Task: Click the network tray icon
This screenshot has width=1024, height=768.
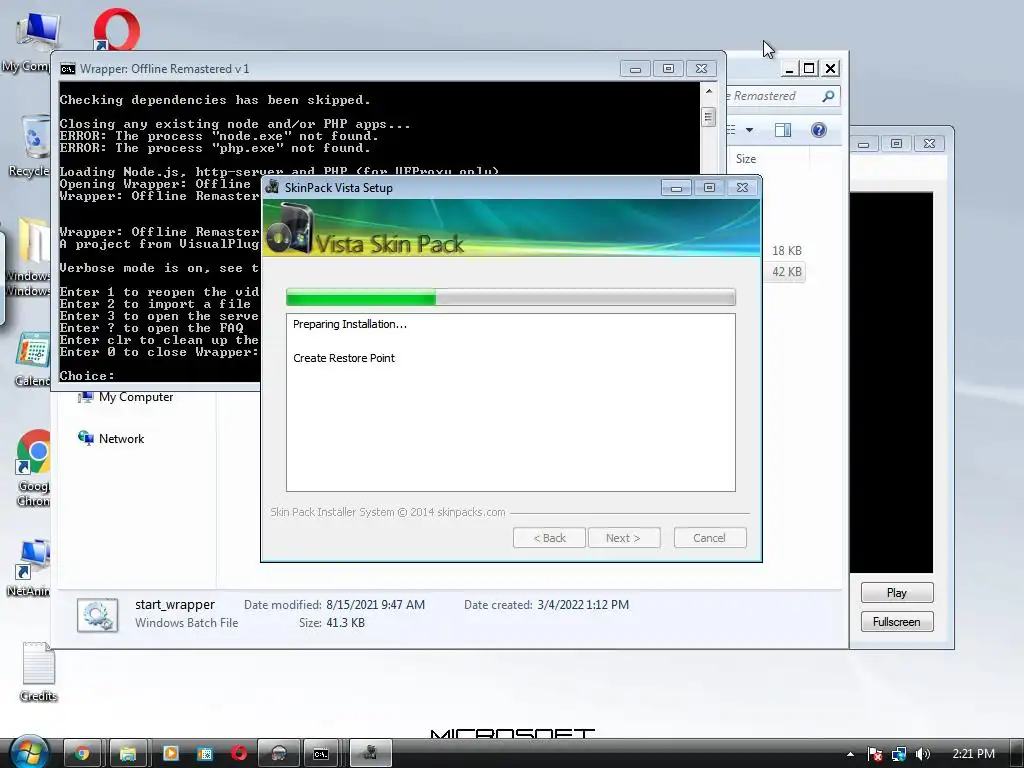Action: [x=899, y=754]
